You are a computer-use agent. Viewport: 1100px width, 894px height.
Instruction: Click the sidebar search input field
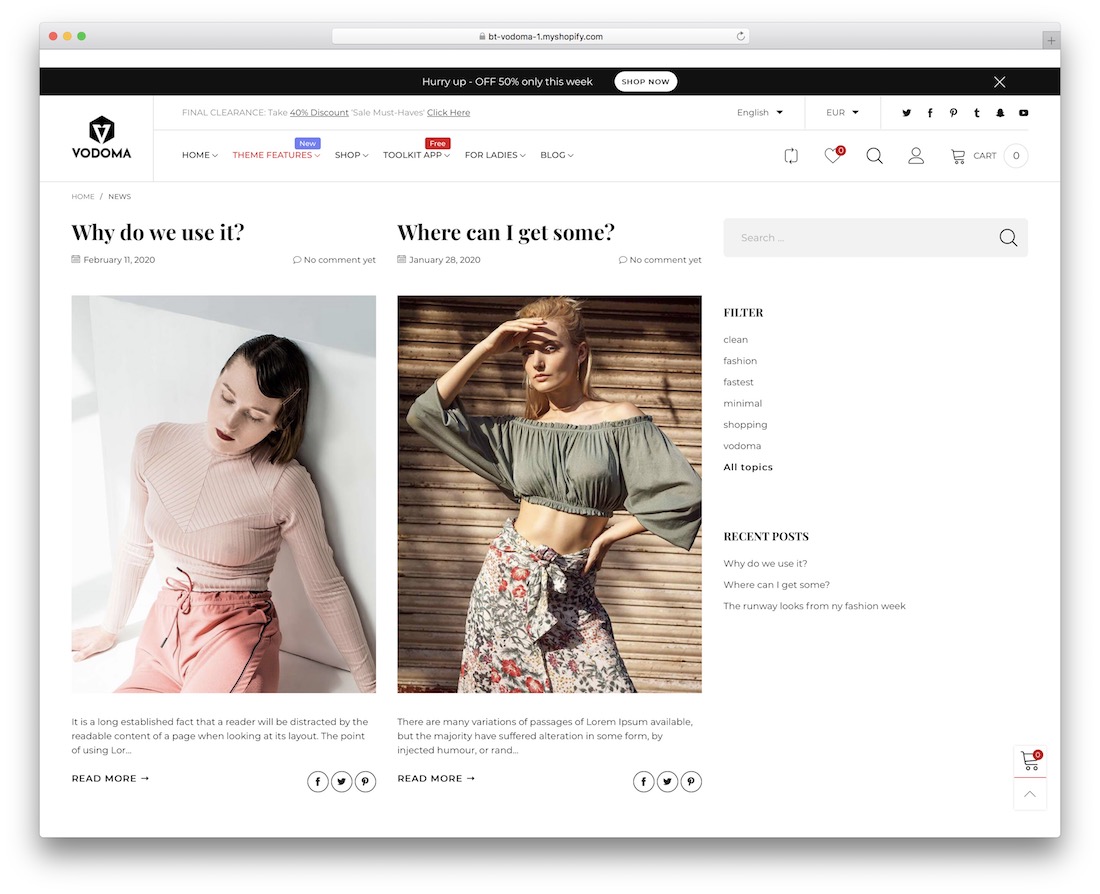coord(860,238)
